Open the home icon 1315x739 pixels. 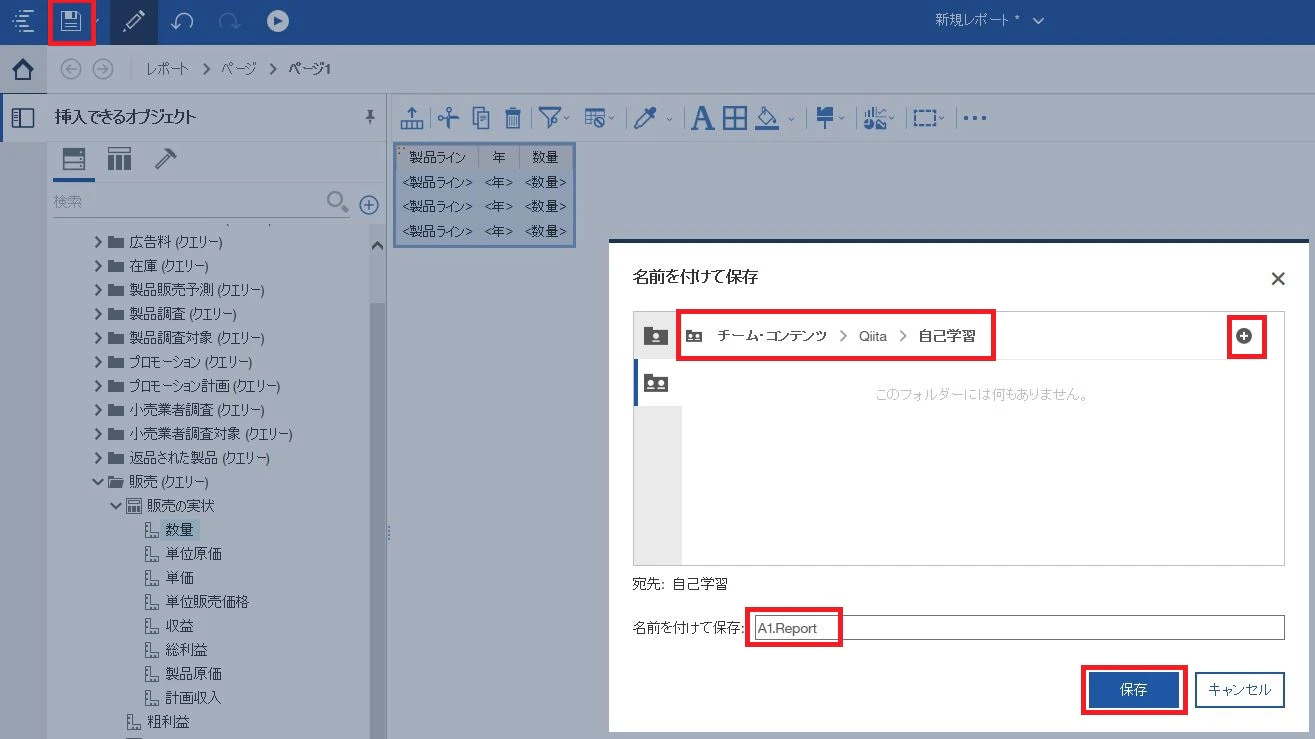point(23,69)
